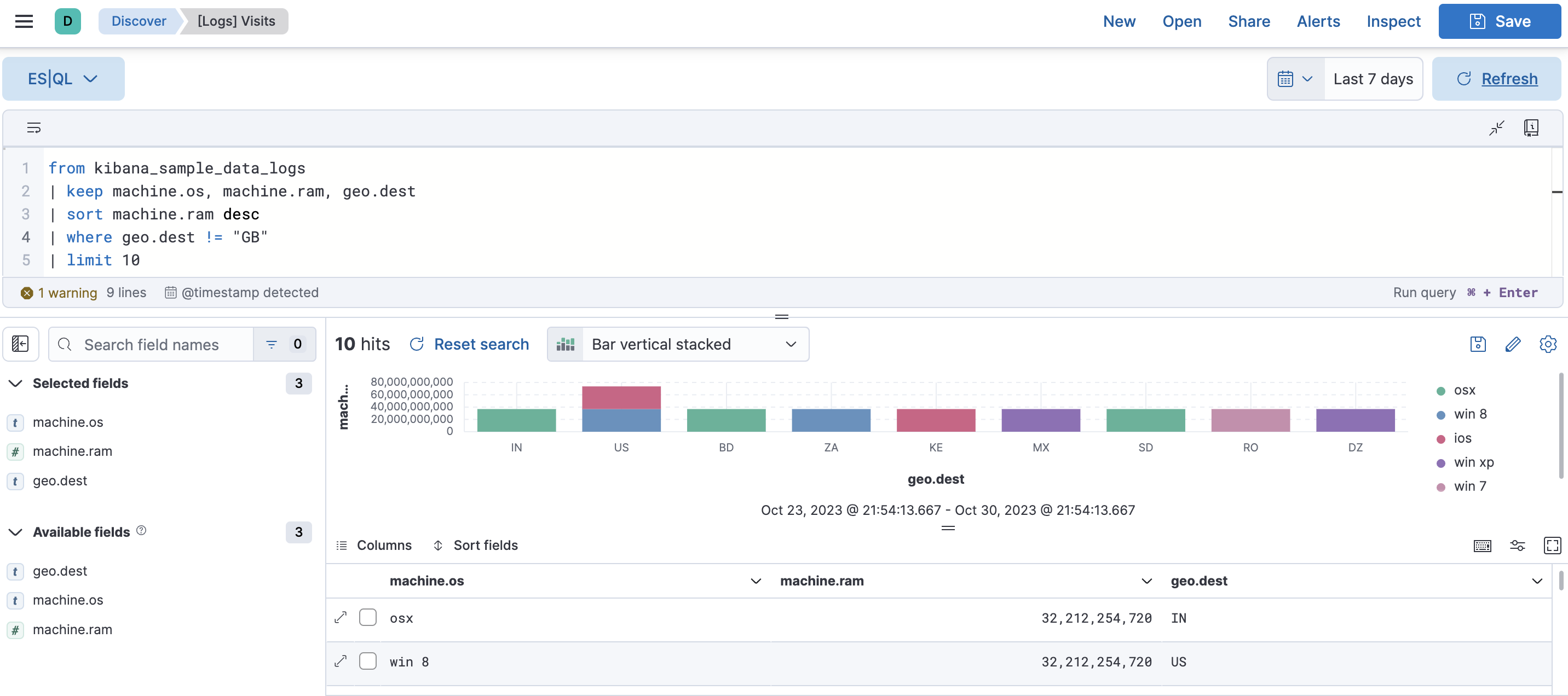Open keyboard shortcuts for the data grid
The width and height of the screenshot is (1568, 696).
(x=1483, y=545)
